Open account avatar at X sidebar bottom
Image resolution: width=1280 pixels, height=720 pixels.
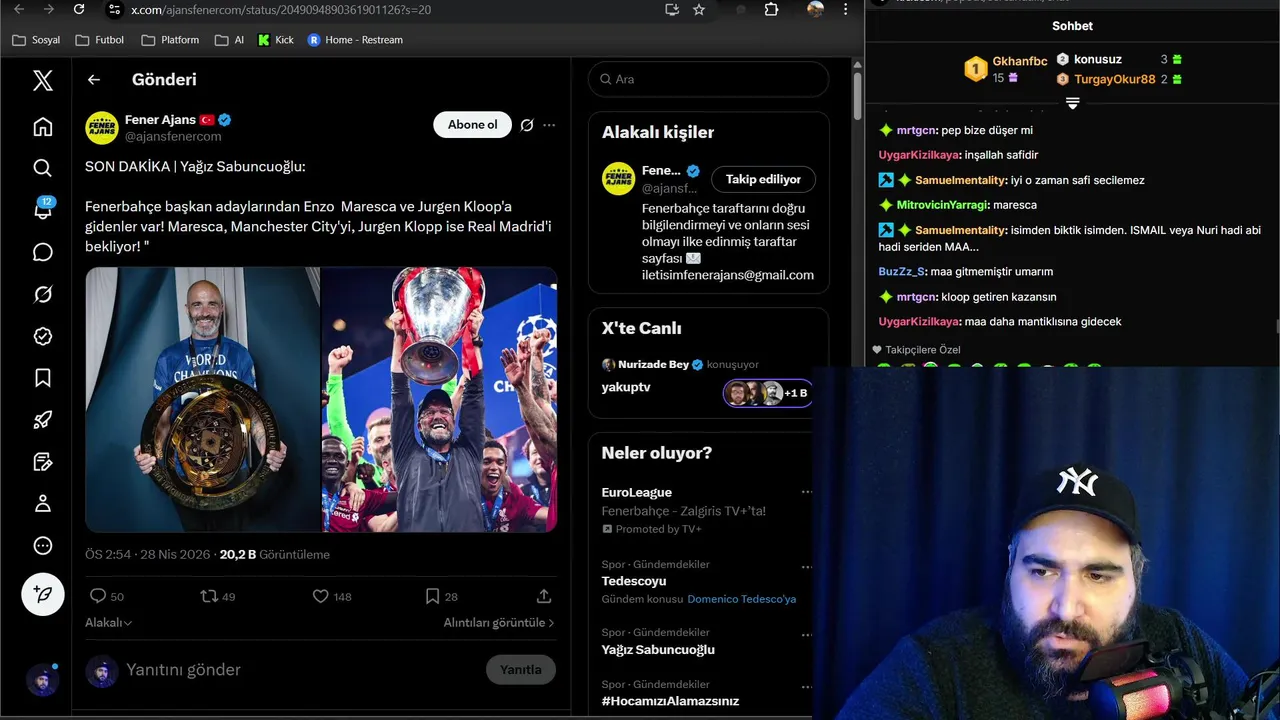click(42, 680)
